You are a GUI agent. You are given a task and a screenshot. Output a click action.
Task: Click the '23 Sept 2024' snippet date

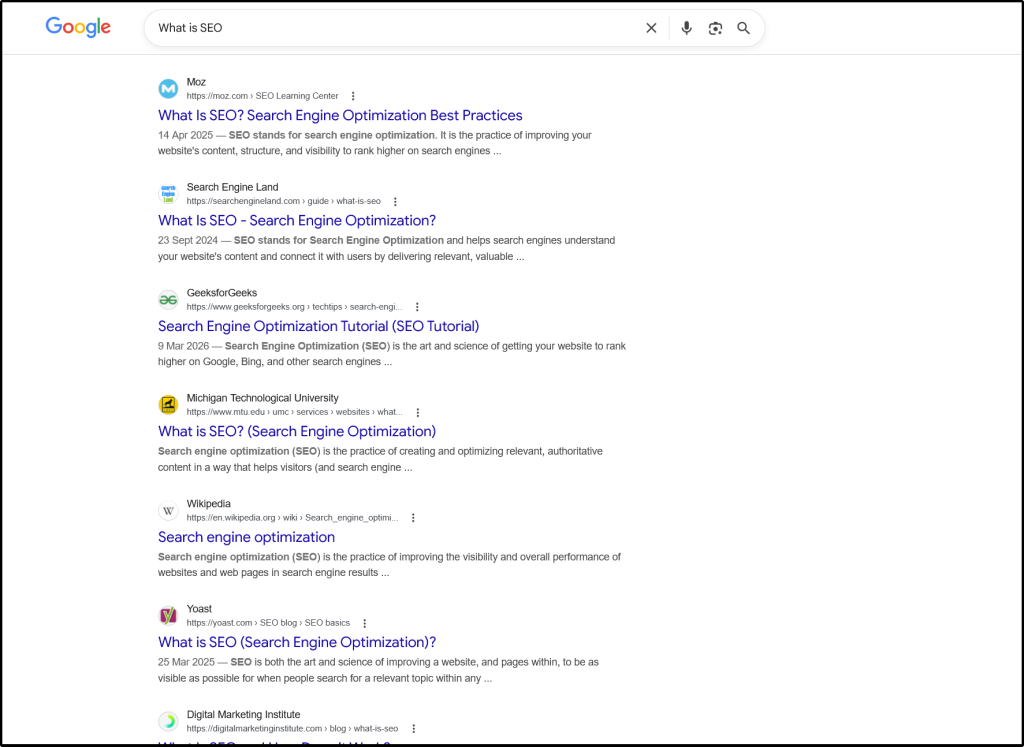pyautogui.click(x=188, y=241)
